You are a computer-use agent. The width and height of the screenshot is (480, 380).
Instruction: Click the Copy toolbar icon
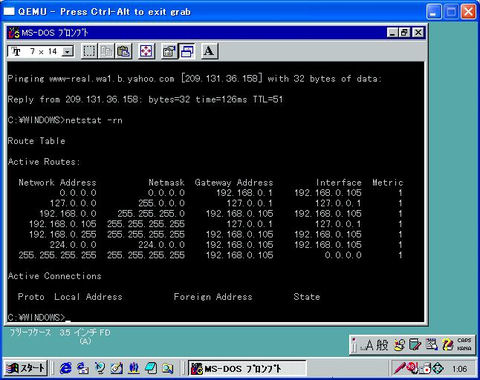[106, 51]
